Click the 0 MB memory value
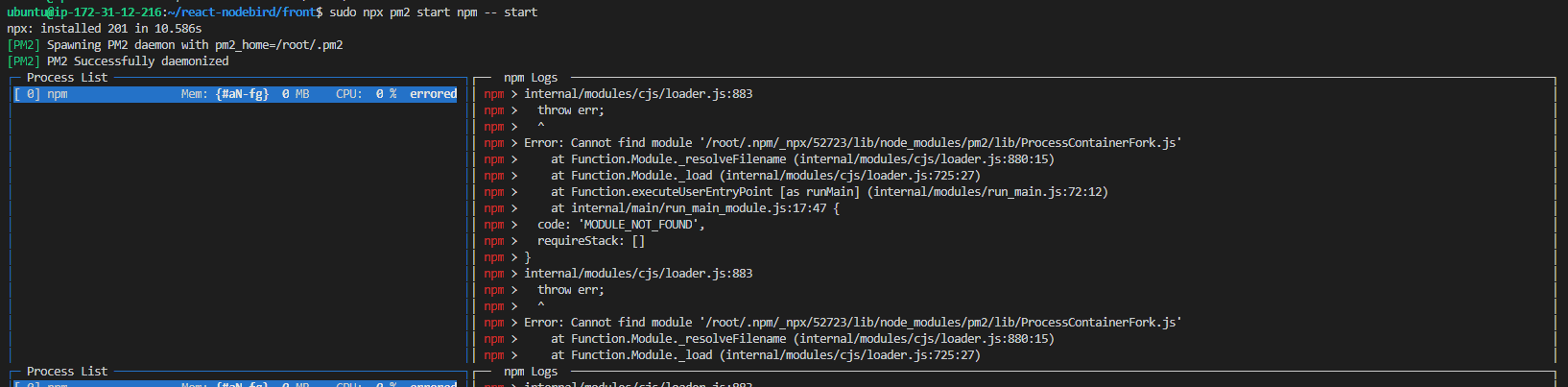The width and height of the screenshot is (1568, 387). pos(295,94)
